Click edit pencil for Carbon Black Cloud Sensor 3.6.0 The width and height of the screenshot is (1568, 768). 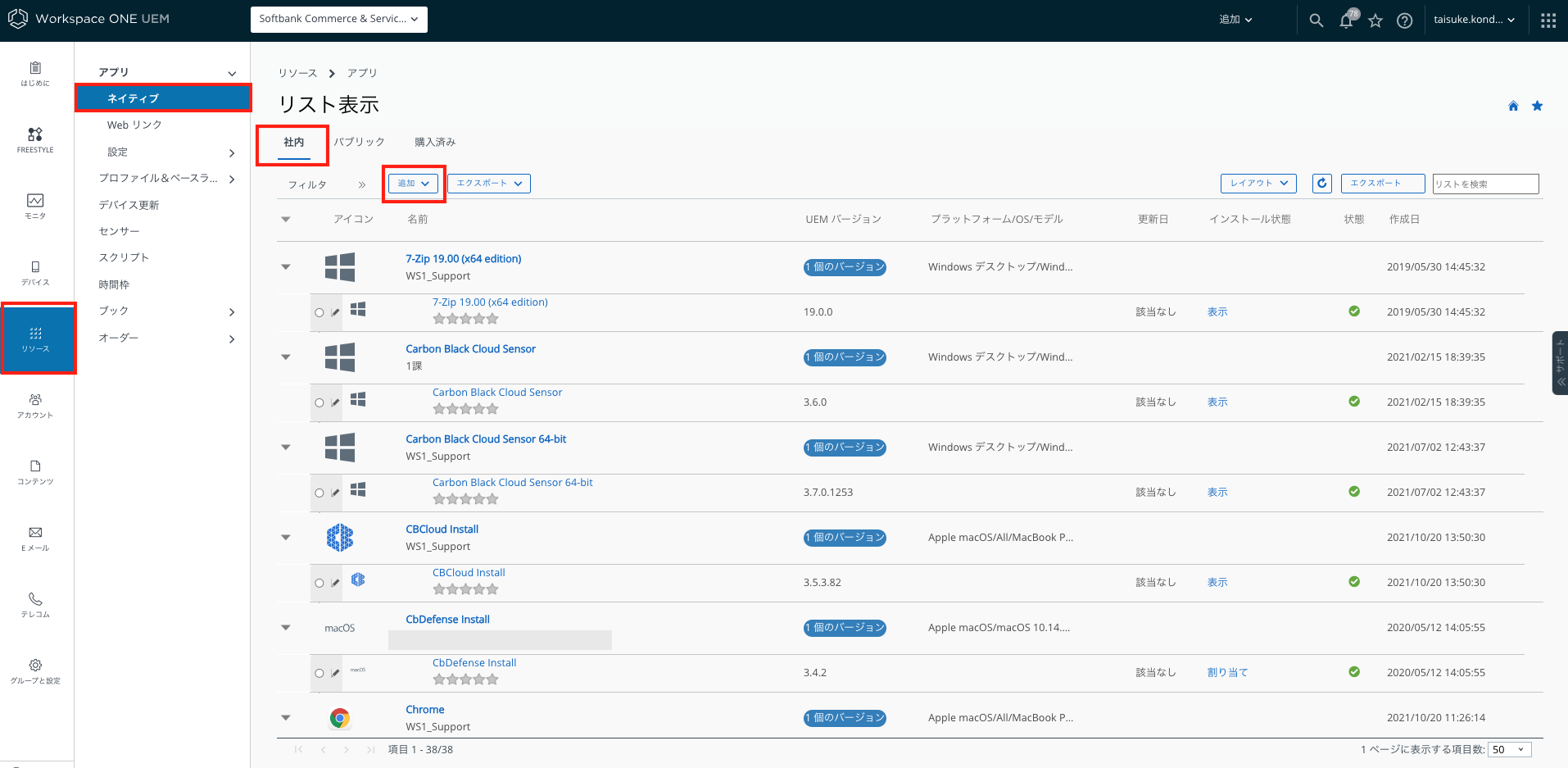pyautogui.click(x=335, y=402)
